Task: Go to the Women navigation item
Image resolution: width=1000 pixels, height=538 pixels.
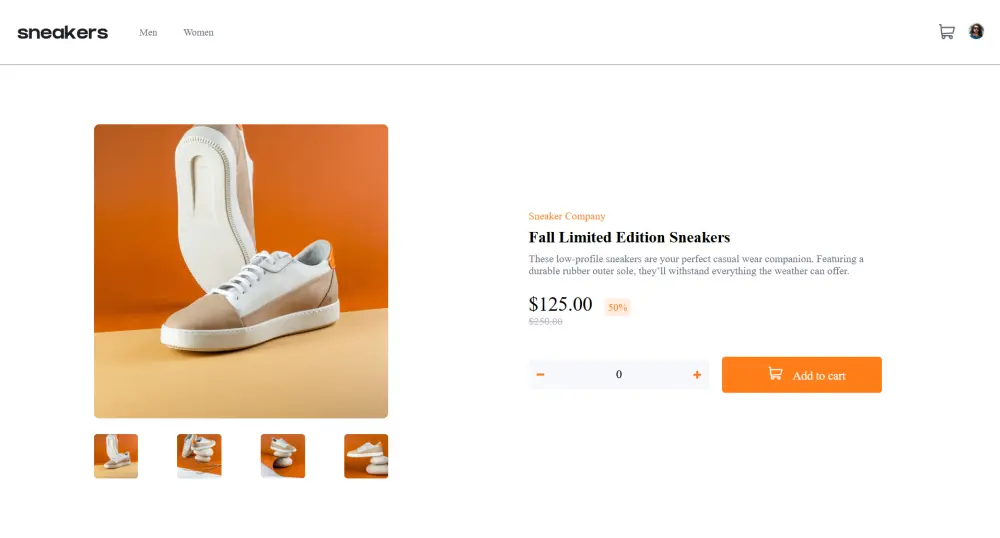Action: 198,33
